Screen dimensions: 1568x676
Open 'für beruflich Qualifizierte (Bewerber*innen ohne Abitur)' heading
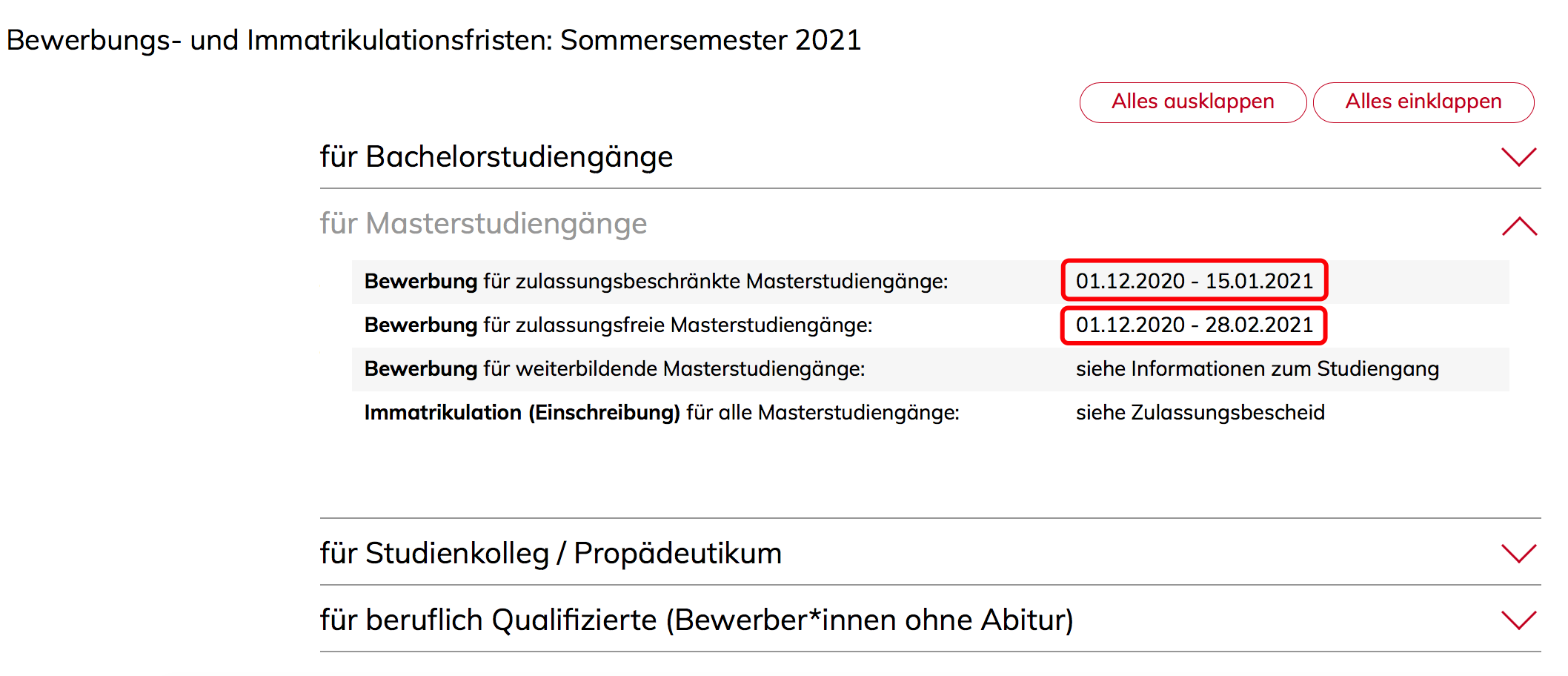click(x=697, y=620)
